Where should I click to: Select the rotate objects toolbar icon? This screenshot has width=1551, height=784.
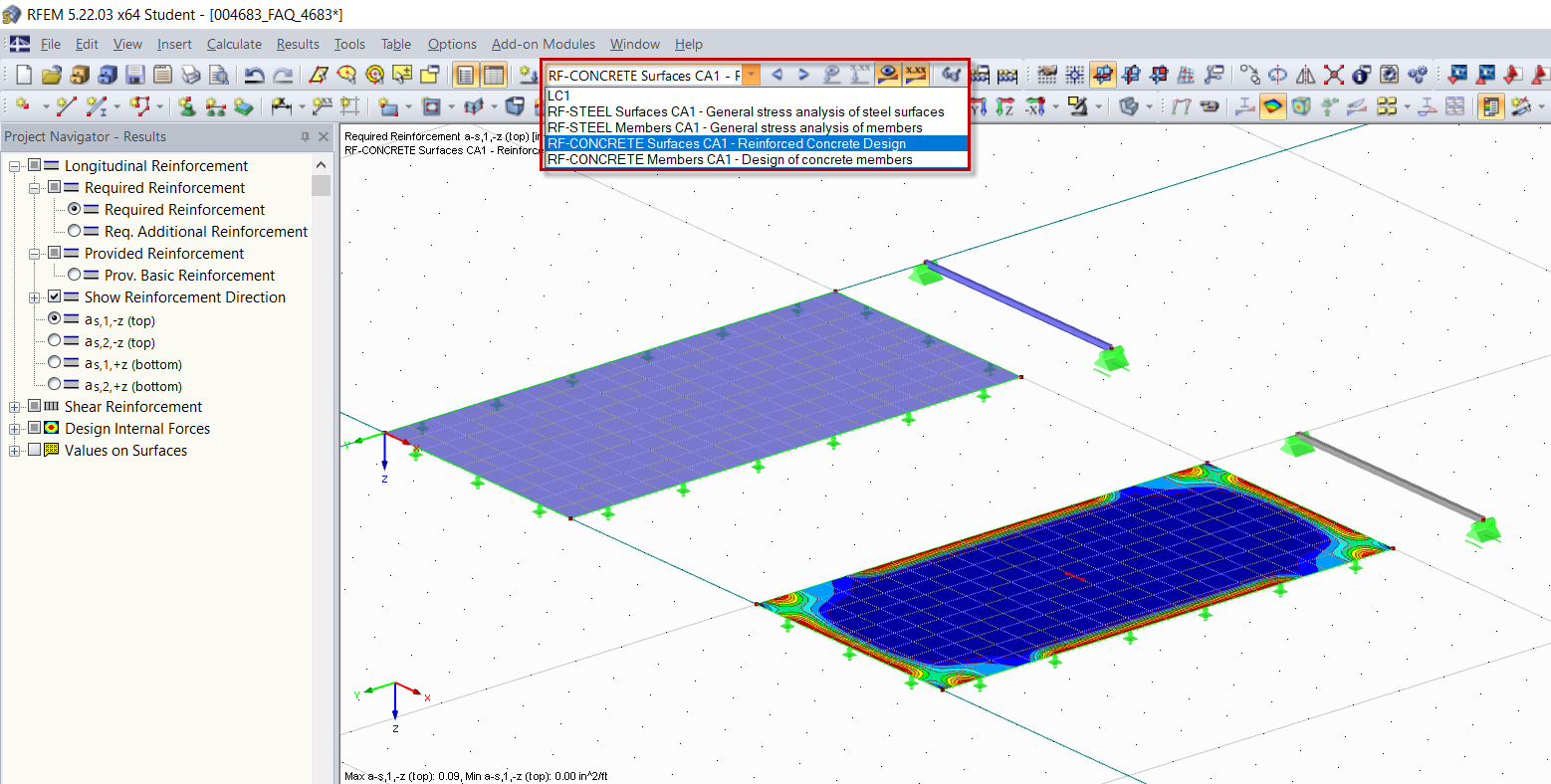(1277, 75)
